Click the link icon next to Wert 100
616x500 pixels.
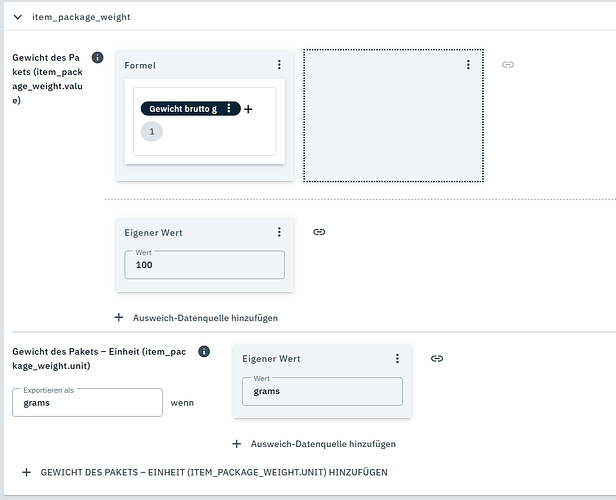pos(319,232)
